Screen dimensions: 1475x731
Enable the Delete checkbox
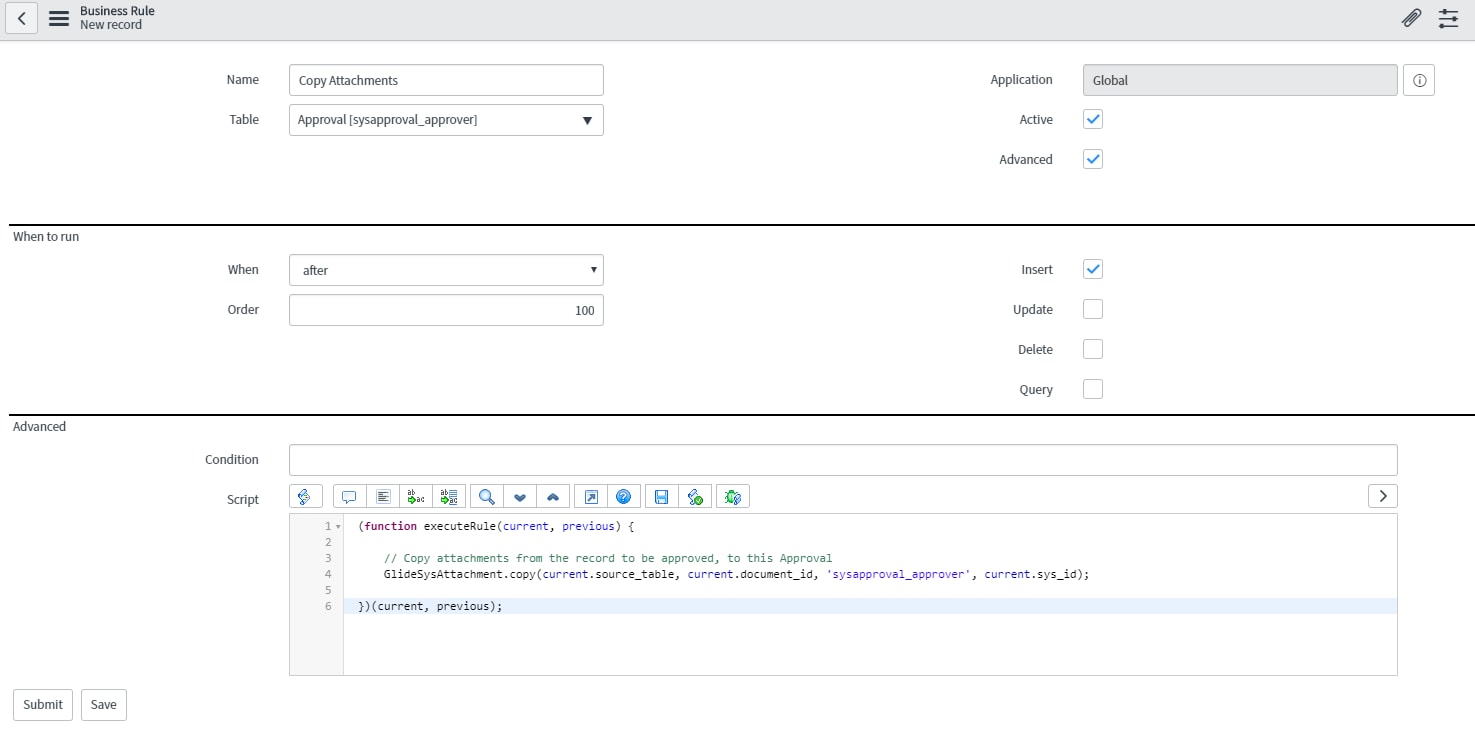1093,349
